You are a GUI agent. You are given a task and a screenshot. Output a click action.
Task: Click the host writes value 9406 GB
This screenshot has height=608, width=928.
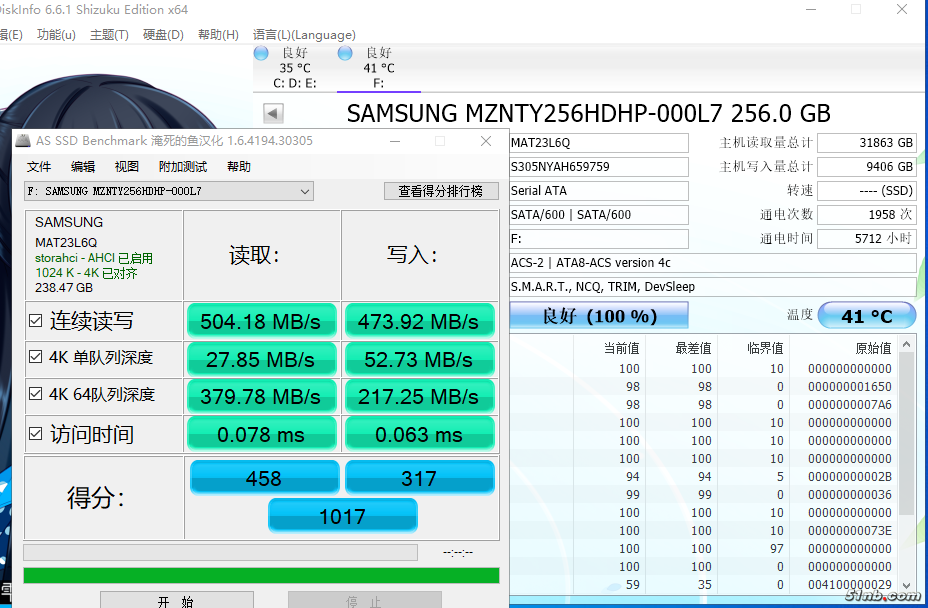pyautogui.click(x=867, y=166)
